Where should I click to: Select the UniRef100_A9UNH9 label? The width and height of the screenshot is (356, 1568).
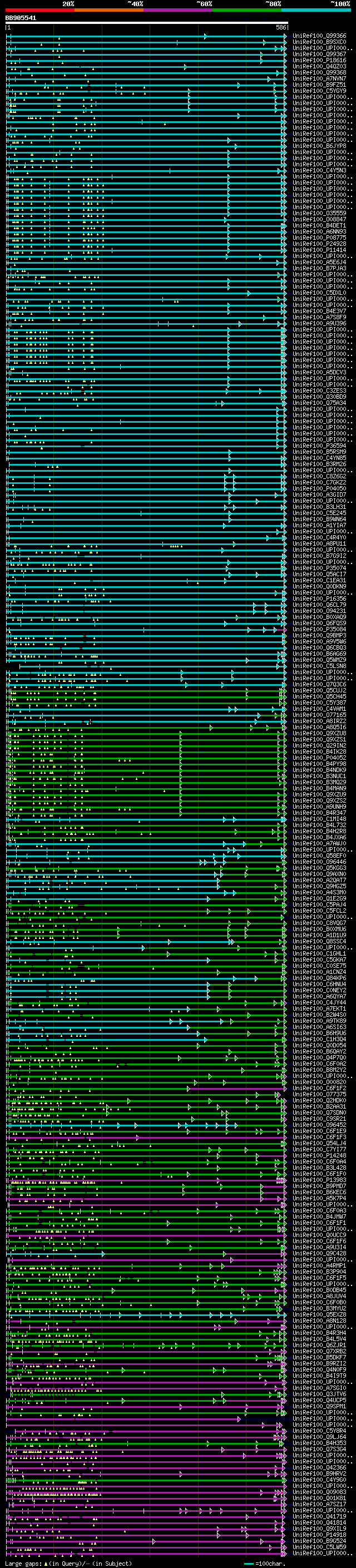click(x=319, y=807)
